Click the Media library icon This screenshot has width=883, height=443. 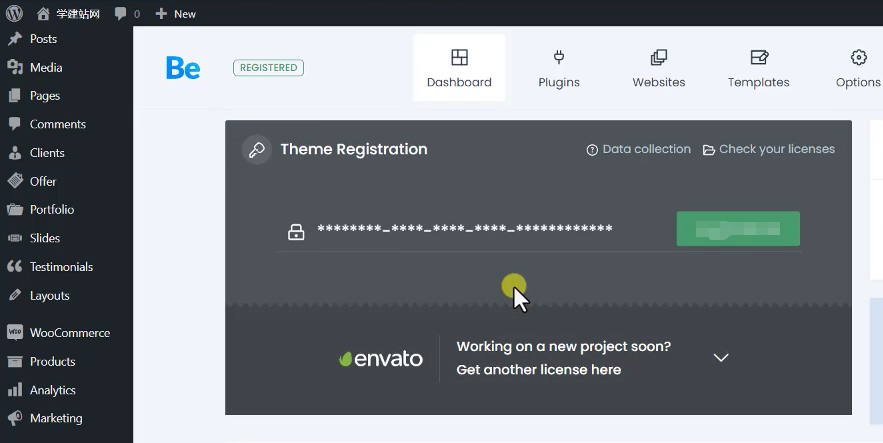pyautogui.click(x=15, y=68)
